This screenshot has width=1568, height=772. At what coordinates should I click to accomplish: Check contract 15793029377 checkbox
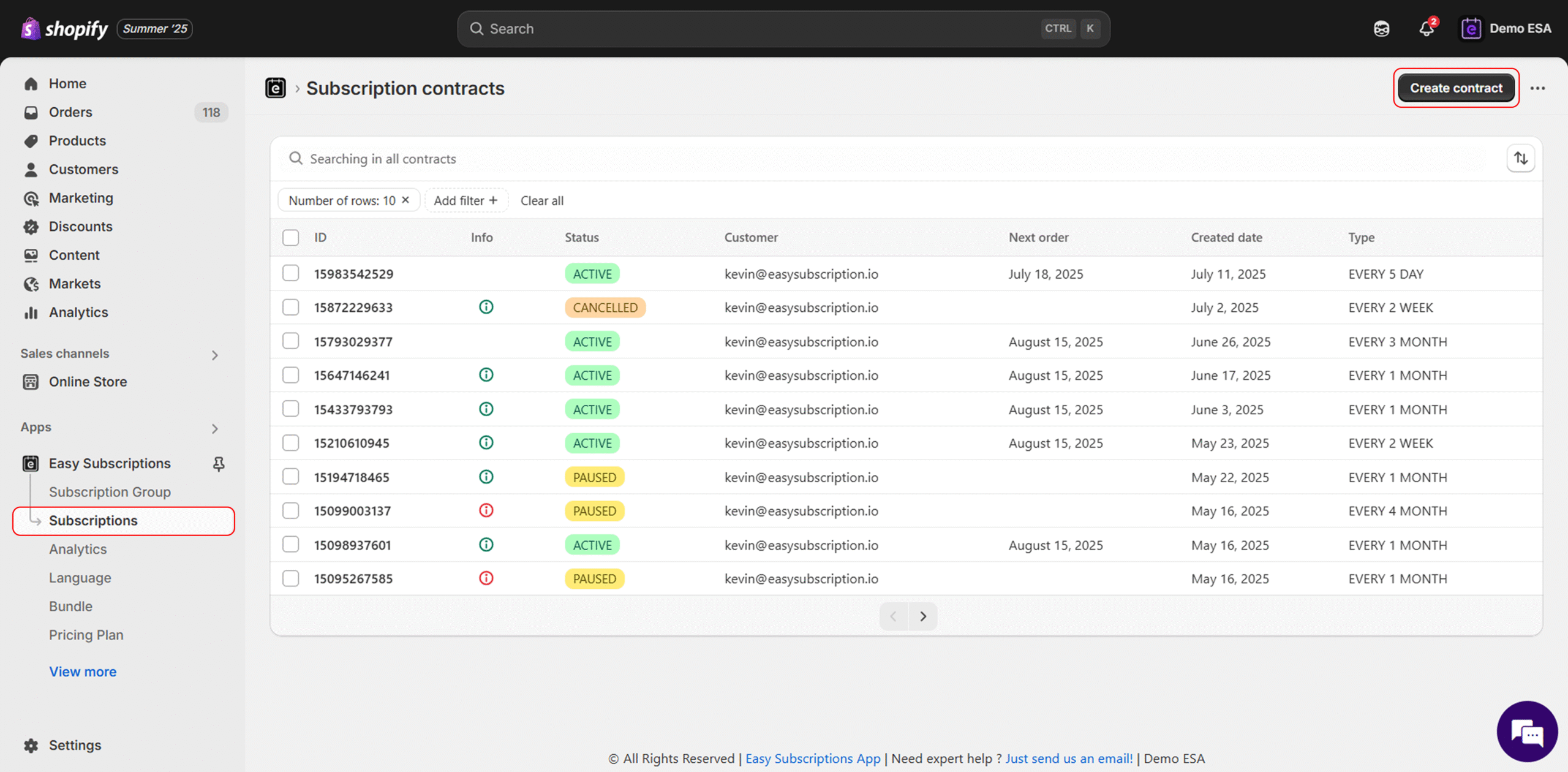tap(290, 341)
